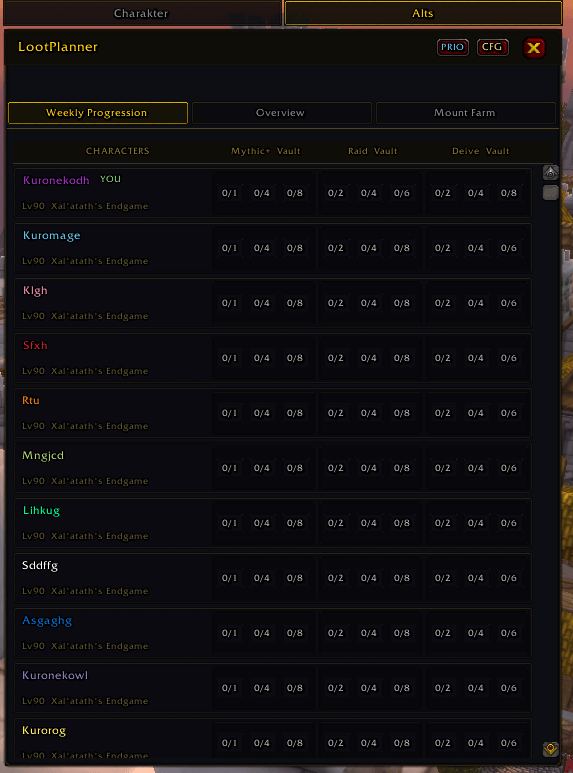Click Sddffg's Delve 0/2 vault slot
This screenshot has width=573, height=773.
coord(442,578)
